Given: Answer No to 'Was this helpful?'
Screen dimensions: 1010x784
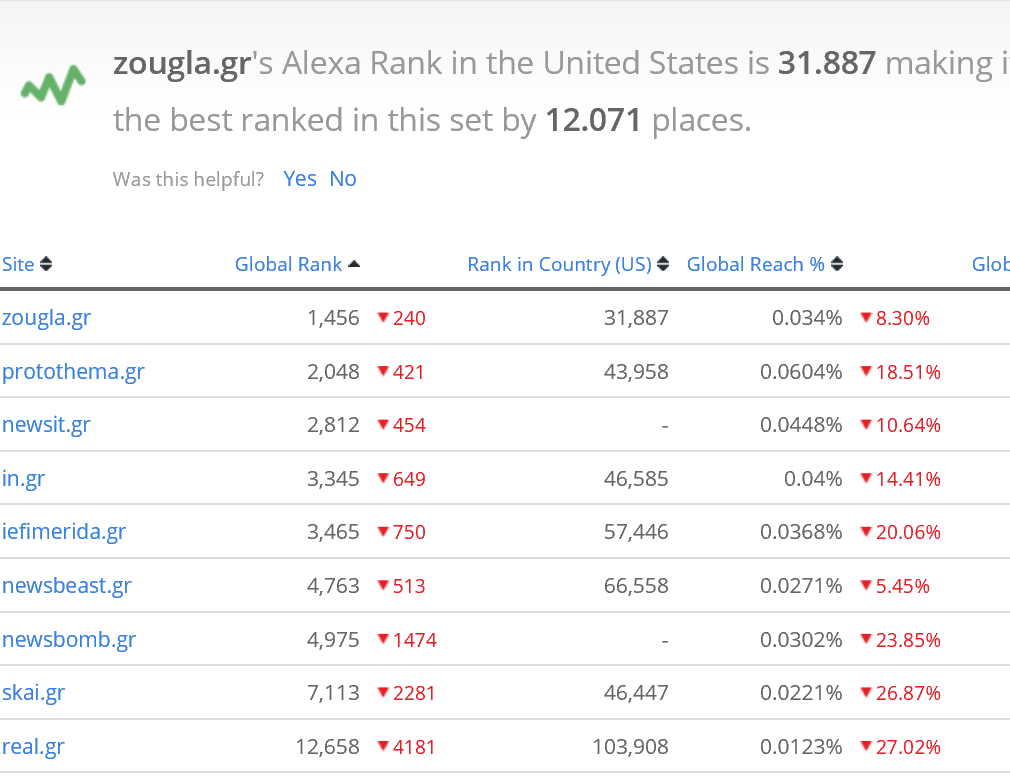Looking at the screenshot, I should coord(343,179).
